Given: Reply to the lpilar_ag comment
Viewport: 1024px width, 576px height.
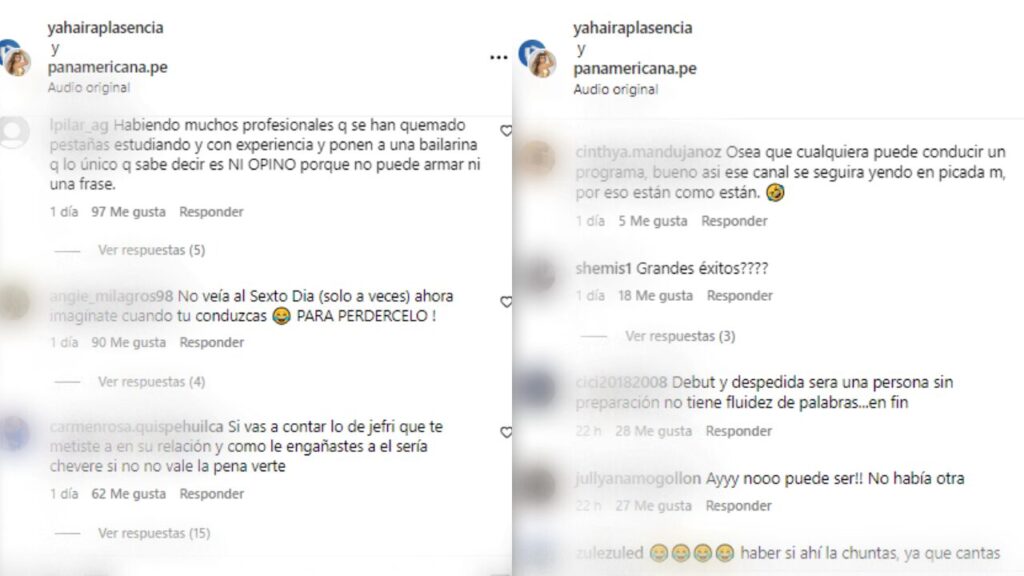Looking at the screenshot, I should [212, 212].
